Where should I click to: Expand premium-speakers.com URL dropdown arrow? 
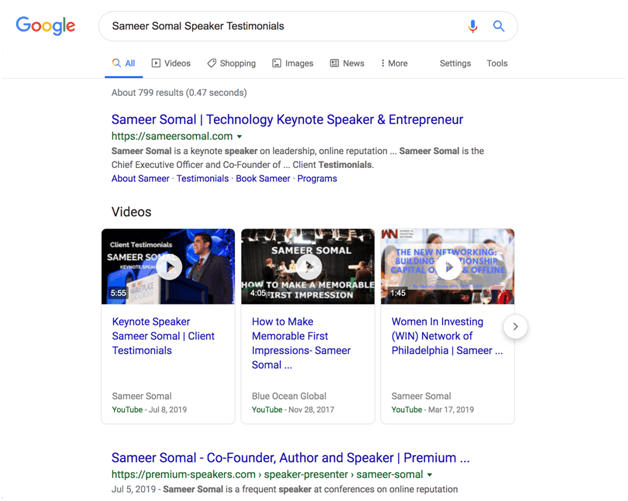click(430, 475)
